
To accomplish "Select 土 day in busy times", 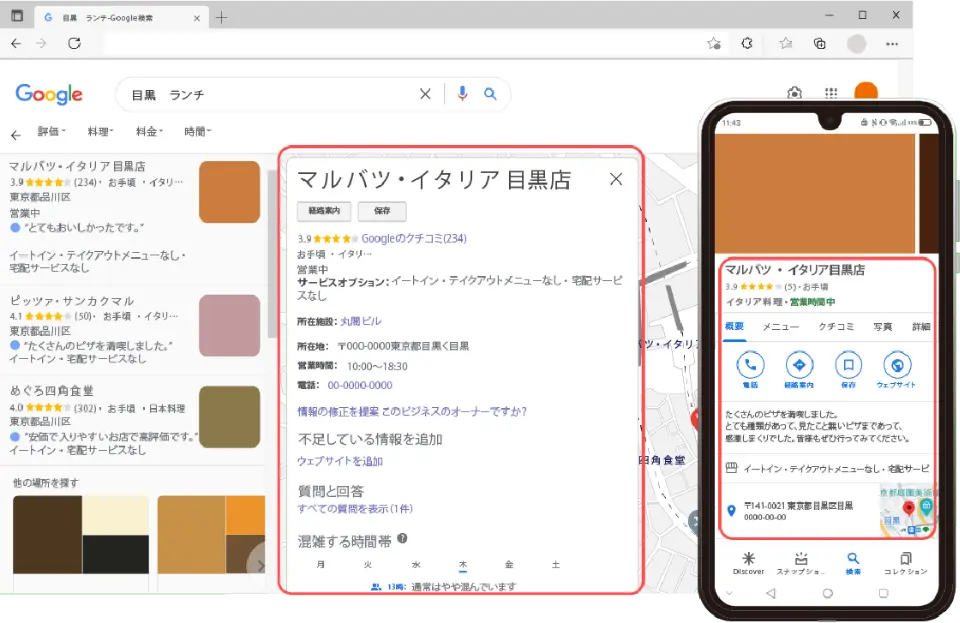I will pos(555,565).
